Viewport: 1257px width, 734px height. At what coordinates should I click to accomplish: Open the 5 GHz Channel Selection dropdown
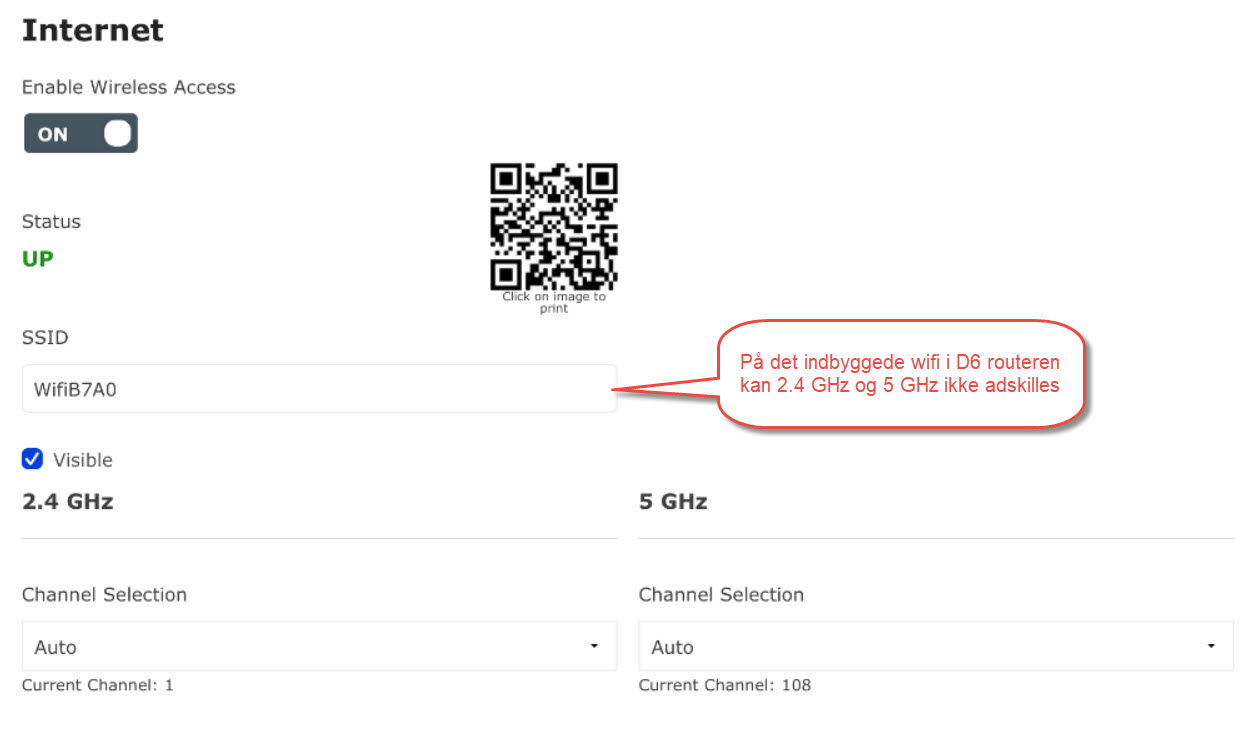click(935, 647)
